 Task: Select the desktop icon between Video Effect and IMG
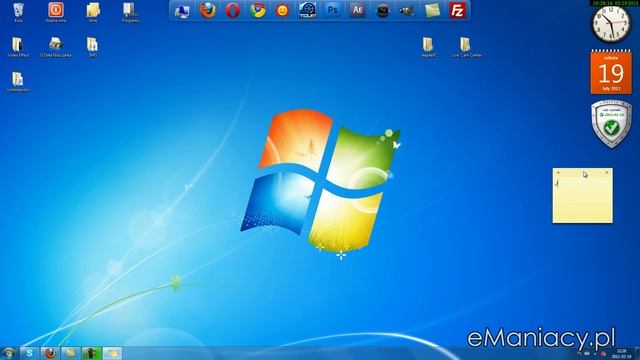coord(56,47)
